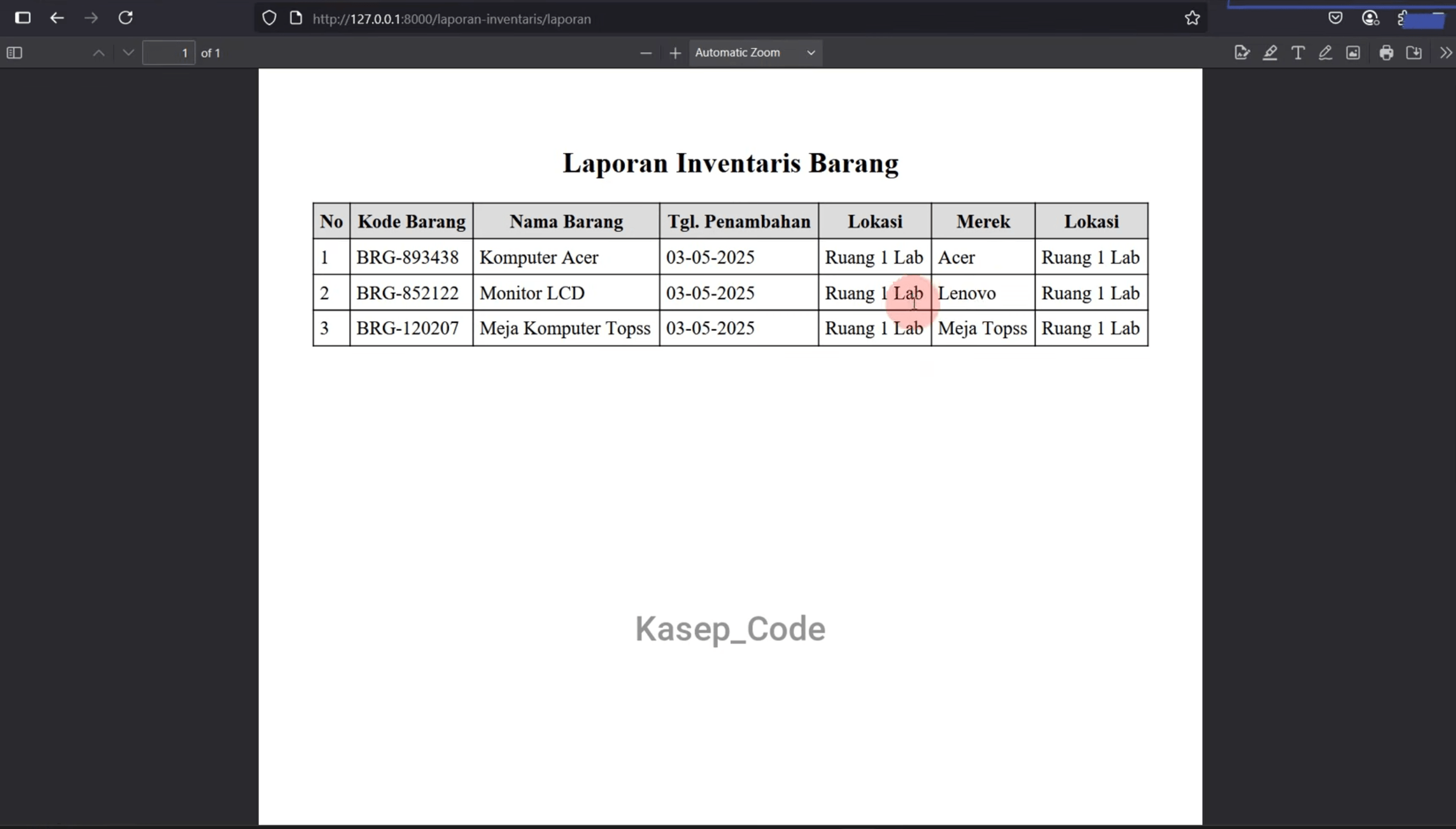Select the draw pencil tool
The width and height of the screenshot is (1456, 829).
[1325, 53]
